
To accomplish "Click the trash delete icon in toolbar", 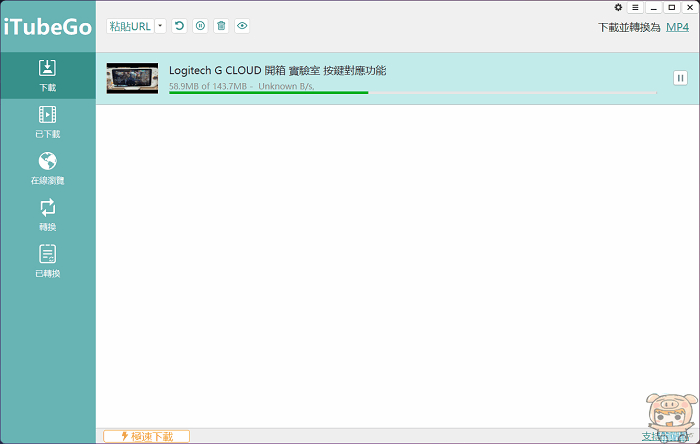I will (x=221, y=26).
